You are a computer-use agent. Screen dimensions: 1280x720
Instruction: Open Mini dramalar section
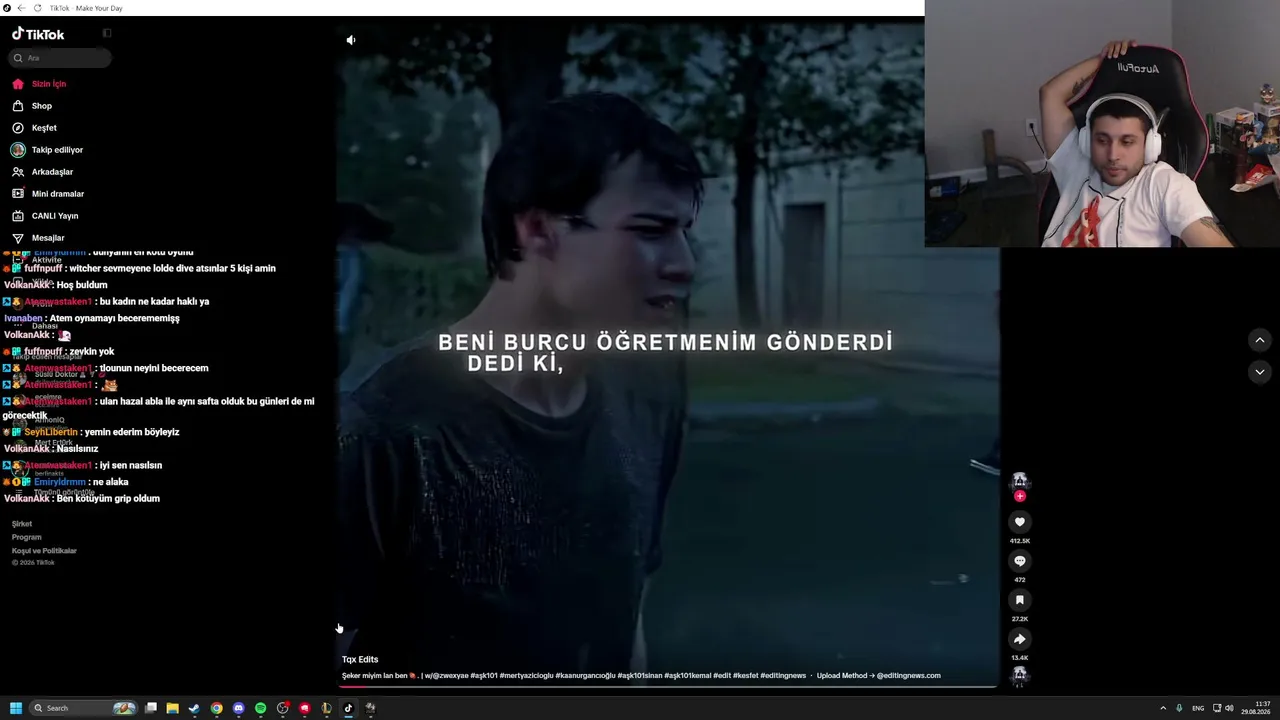(48, 194)
